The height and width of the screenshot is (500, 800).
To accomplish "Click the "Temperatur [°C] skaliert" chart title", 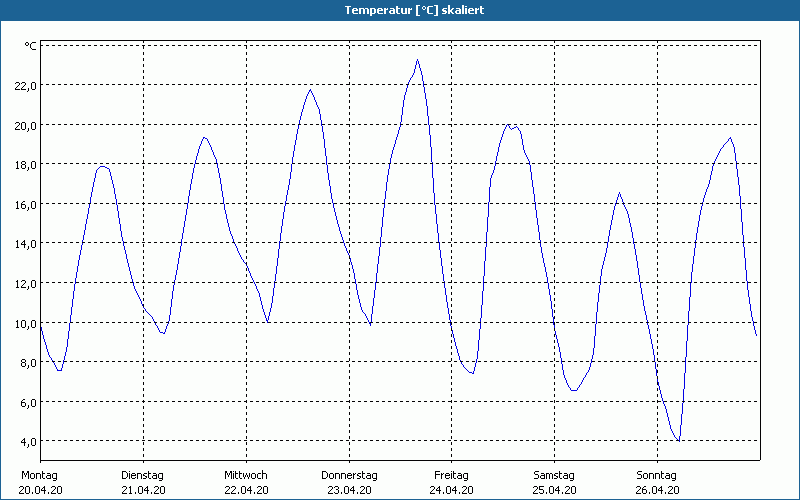I will point(400,10).
